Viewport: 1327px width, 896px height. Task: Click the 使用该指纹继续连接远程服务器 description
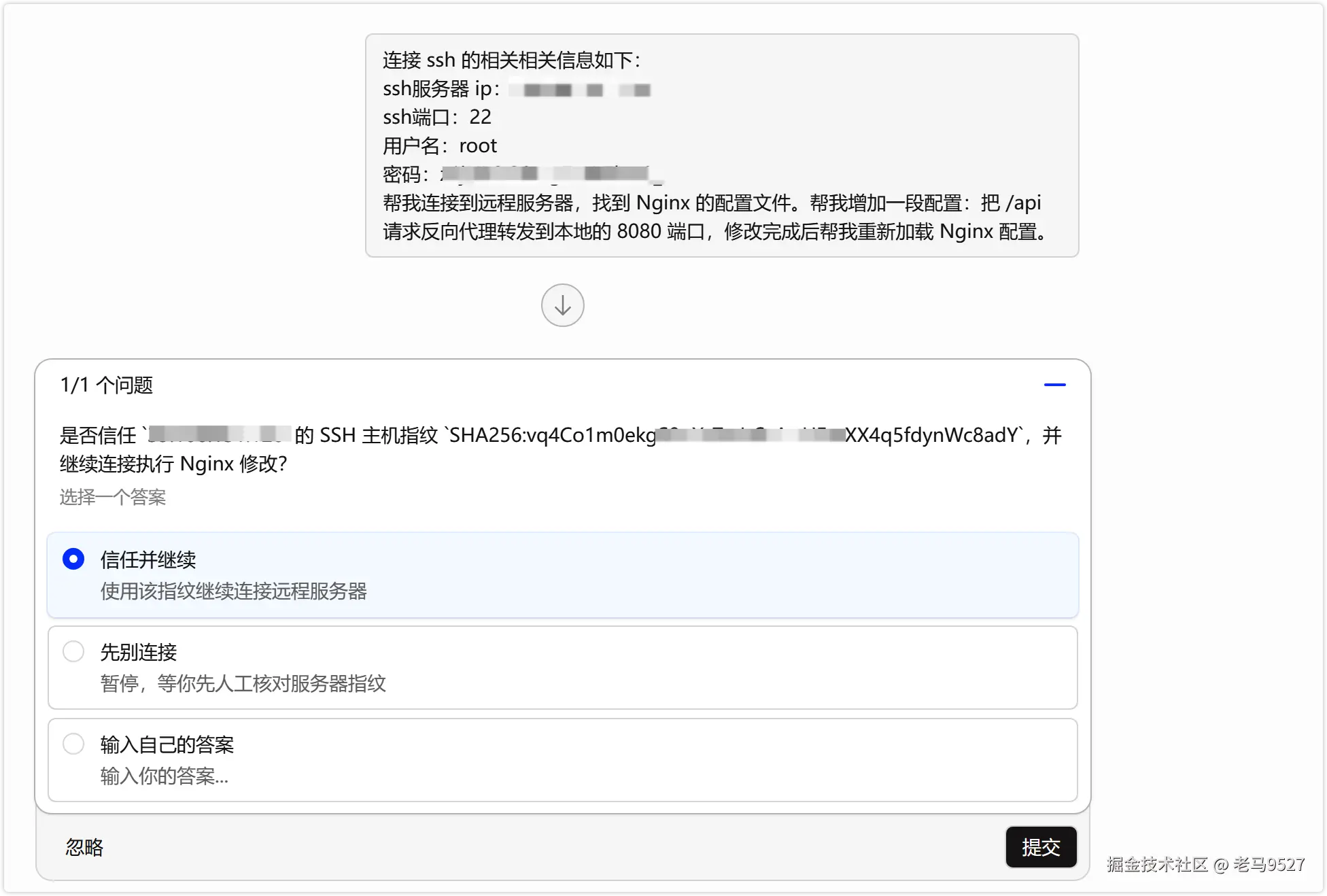click(233, 591)
